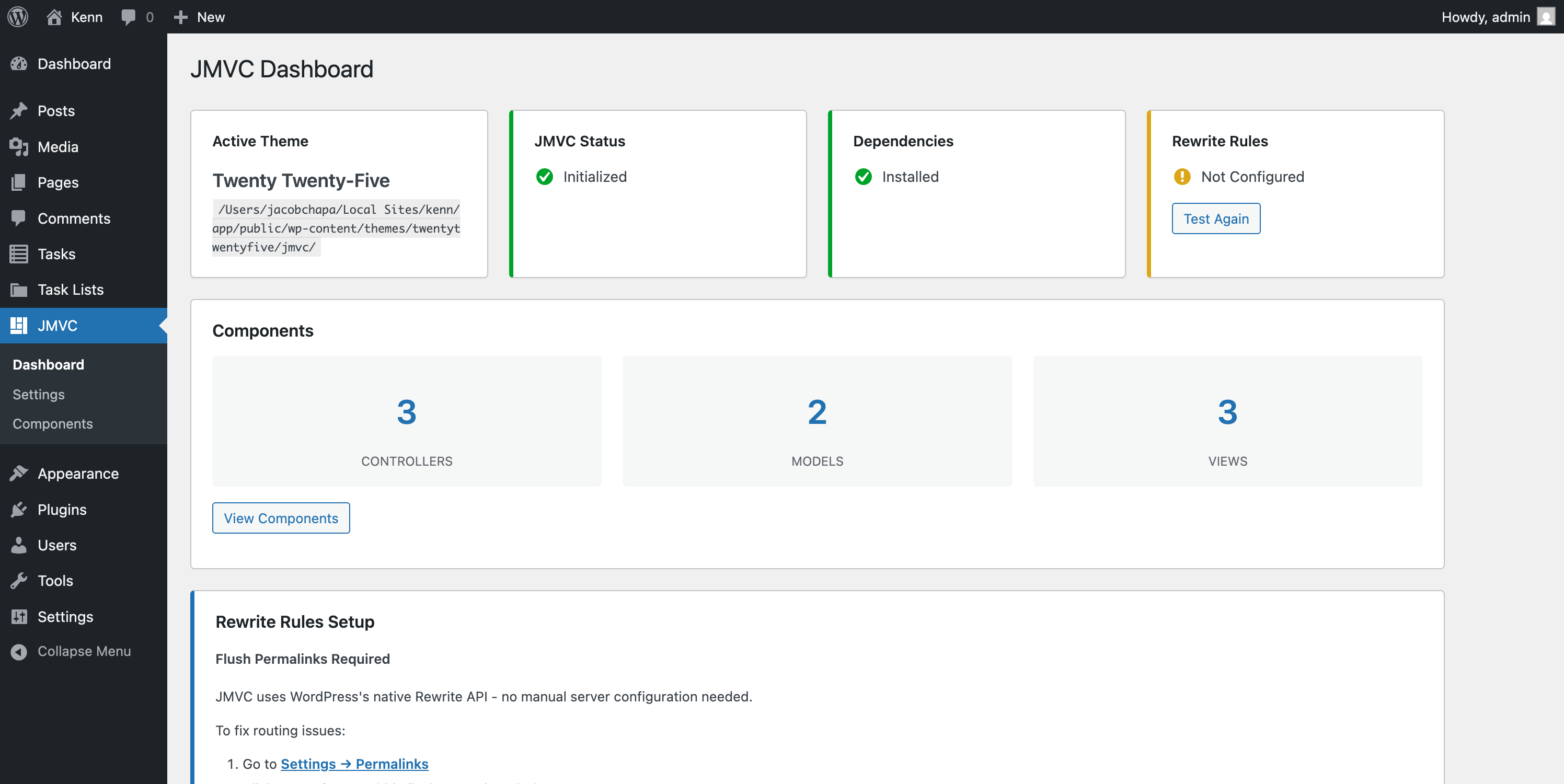1564x784 pixels.
Task: Click the Collapse Menu arrow icon
Action: pos(19,651)
